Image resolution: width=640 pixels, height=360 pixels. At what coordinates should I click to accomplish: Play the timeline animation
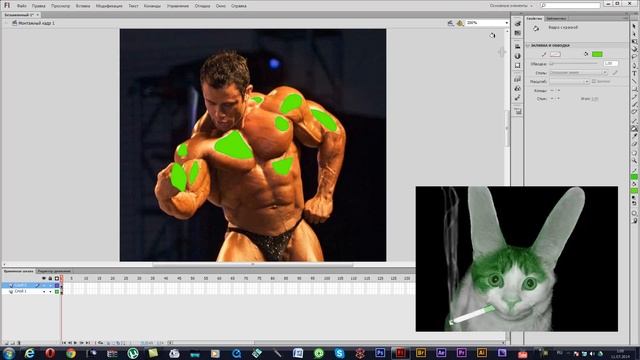(76, 343)
